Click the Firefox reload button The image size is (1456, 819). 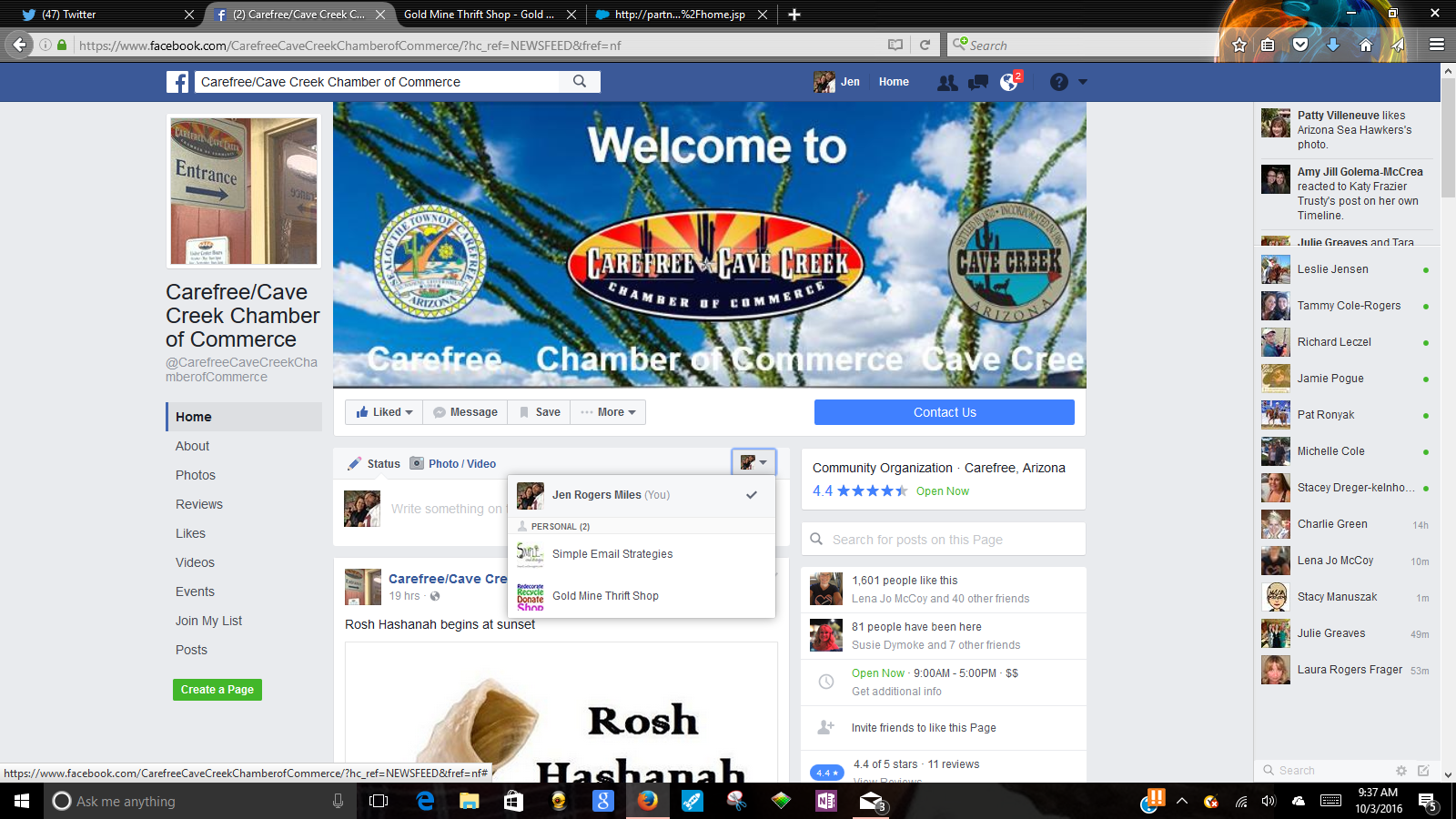click(925, 45)
